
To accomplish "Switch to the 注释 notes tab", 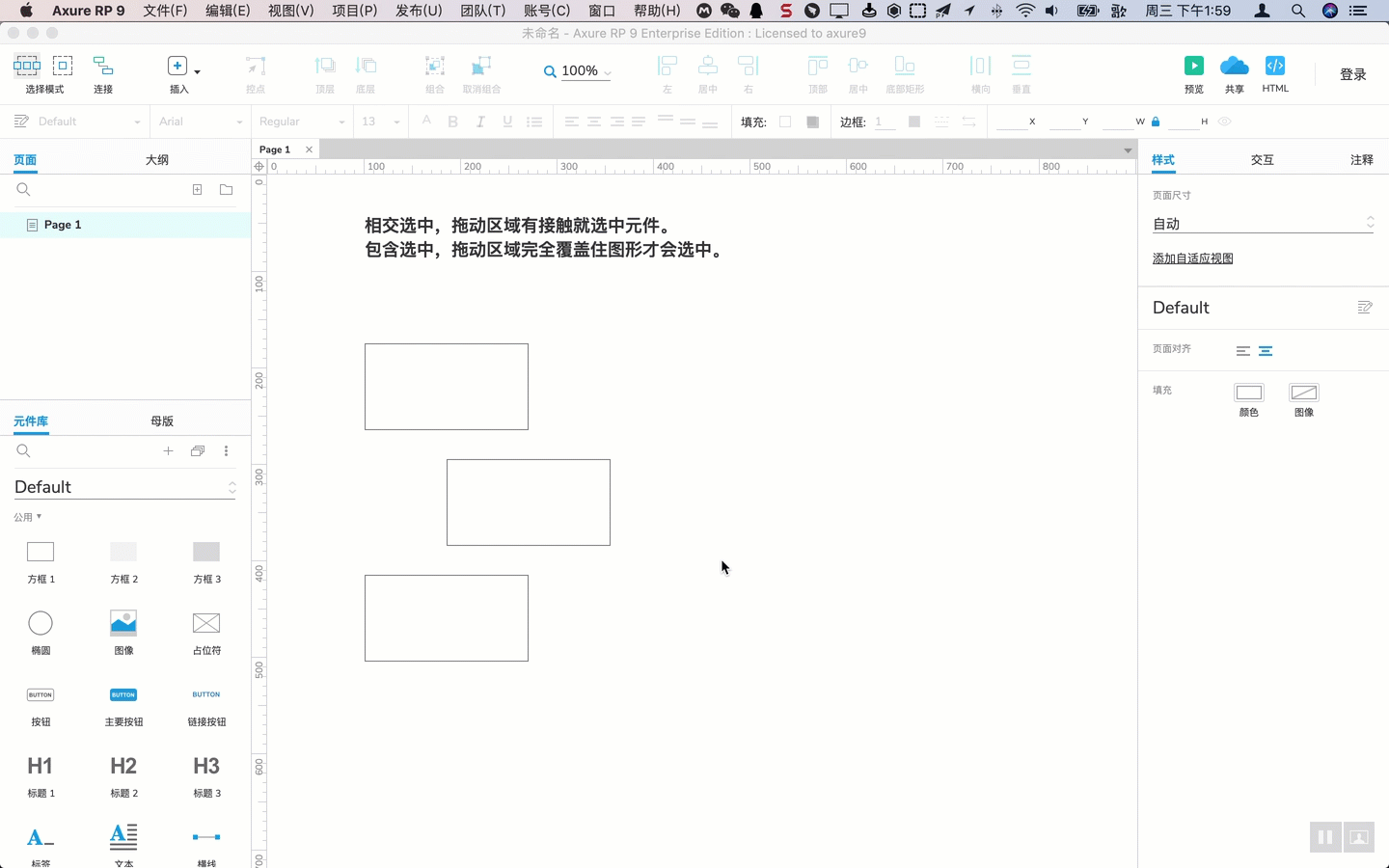I will 1362,160.
